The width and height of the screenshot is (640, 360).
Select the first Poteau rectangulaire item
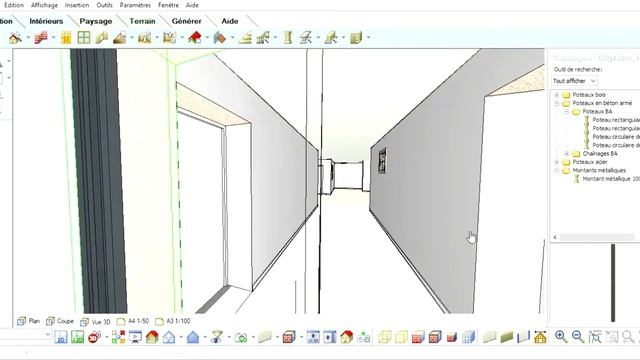tap(616, 120)
